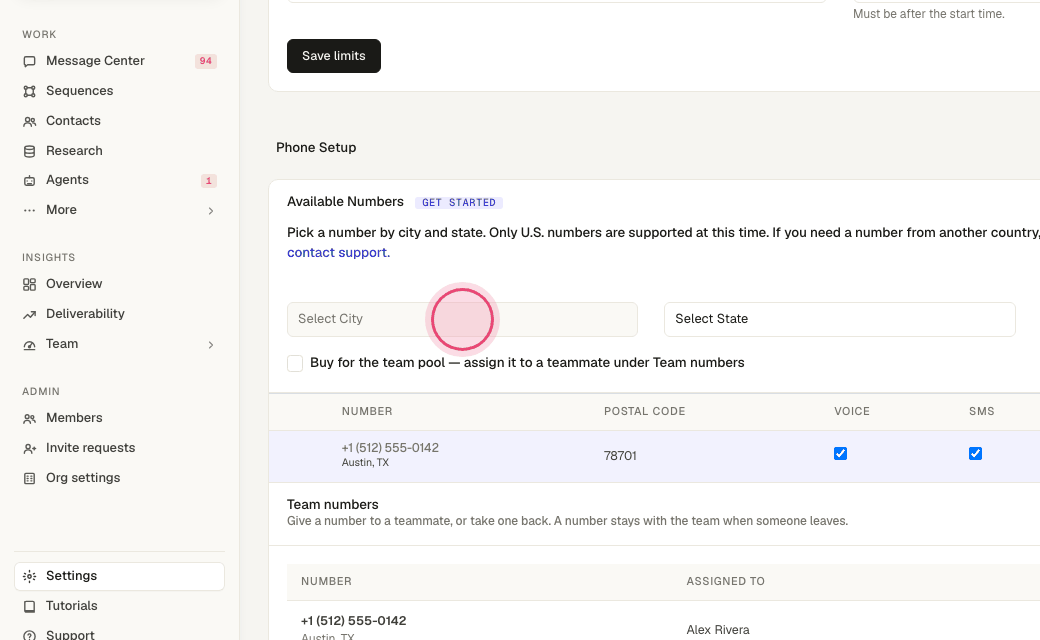Expand the Team insights chevron
The height and width of the screenshot is (640, 1040).
[211, 345]
